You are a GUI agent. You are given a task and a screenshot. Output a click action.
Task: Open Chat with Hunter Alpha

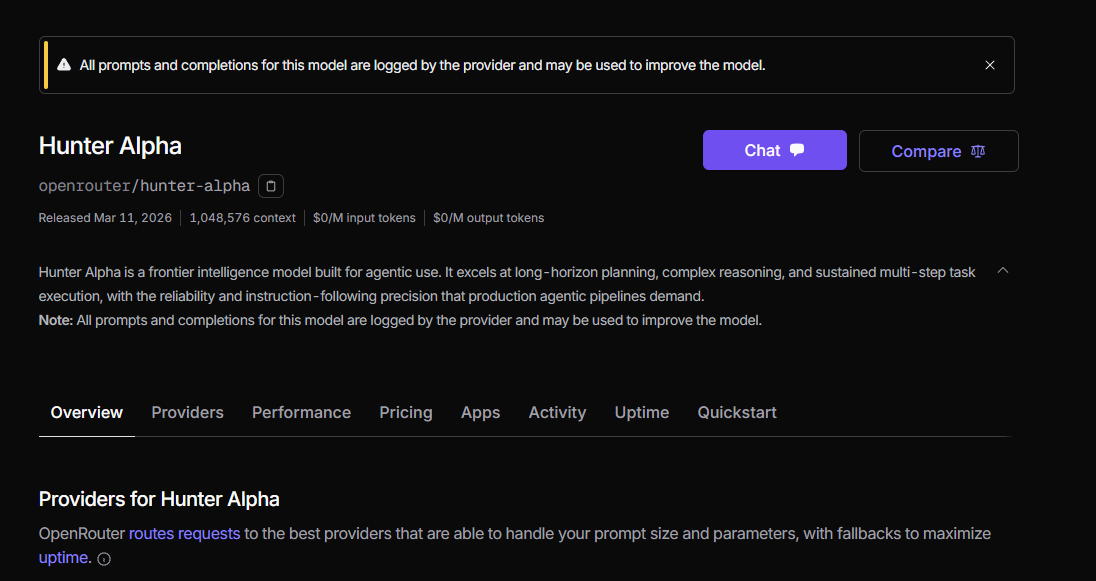click(774, 150)
